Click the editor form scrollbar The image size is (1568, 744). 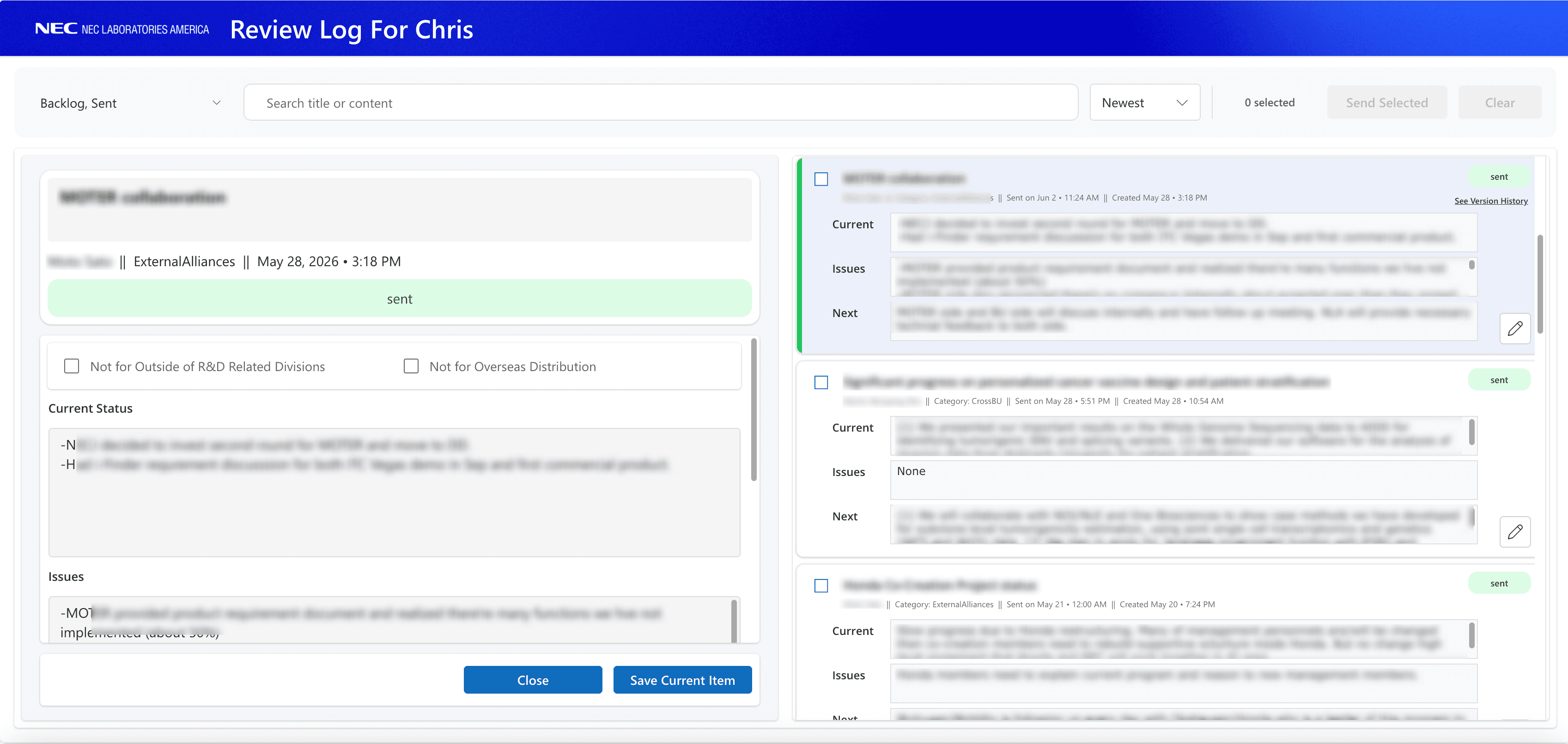[754, 409]
